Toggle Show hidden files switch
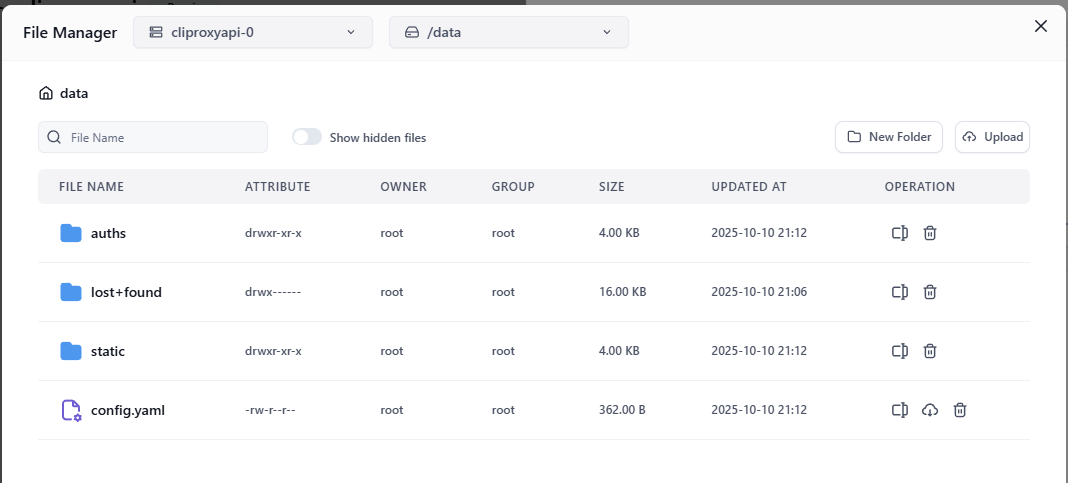 coord(307,137)
